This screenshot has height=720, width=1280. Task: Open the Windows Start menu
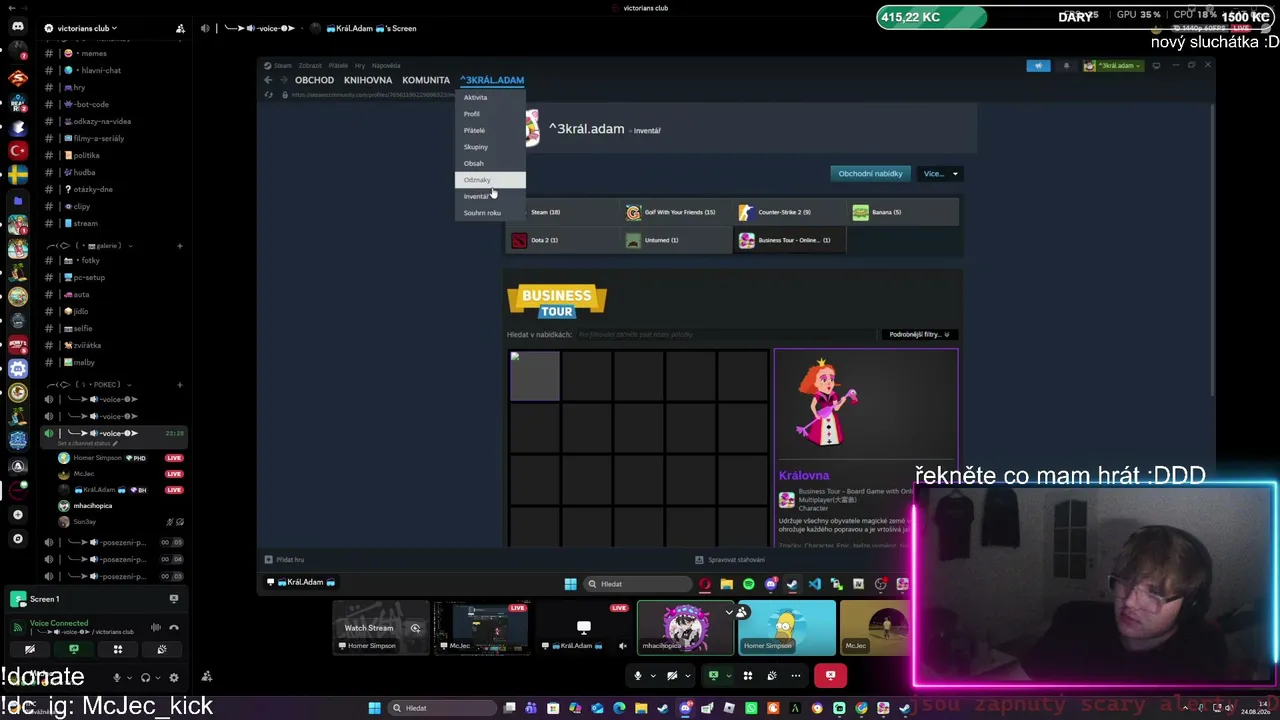(374, 708)
